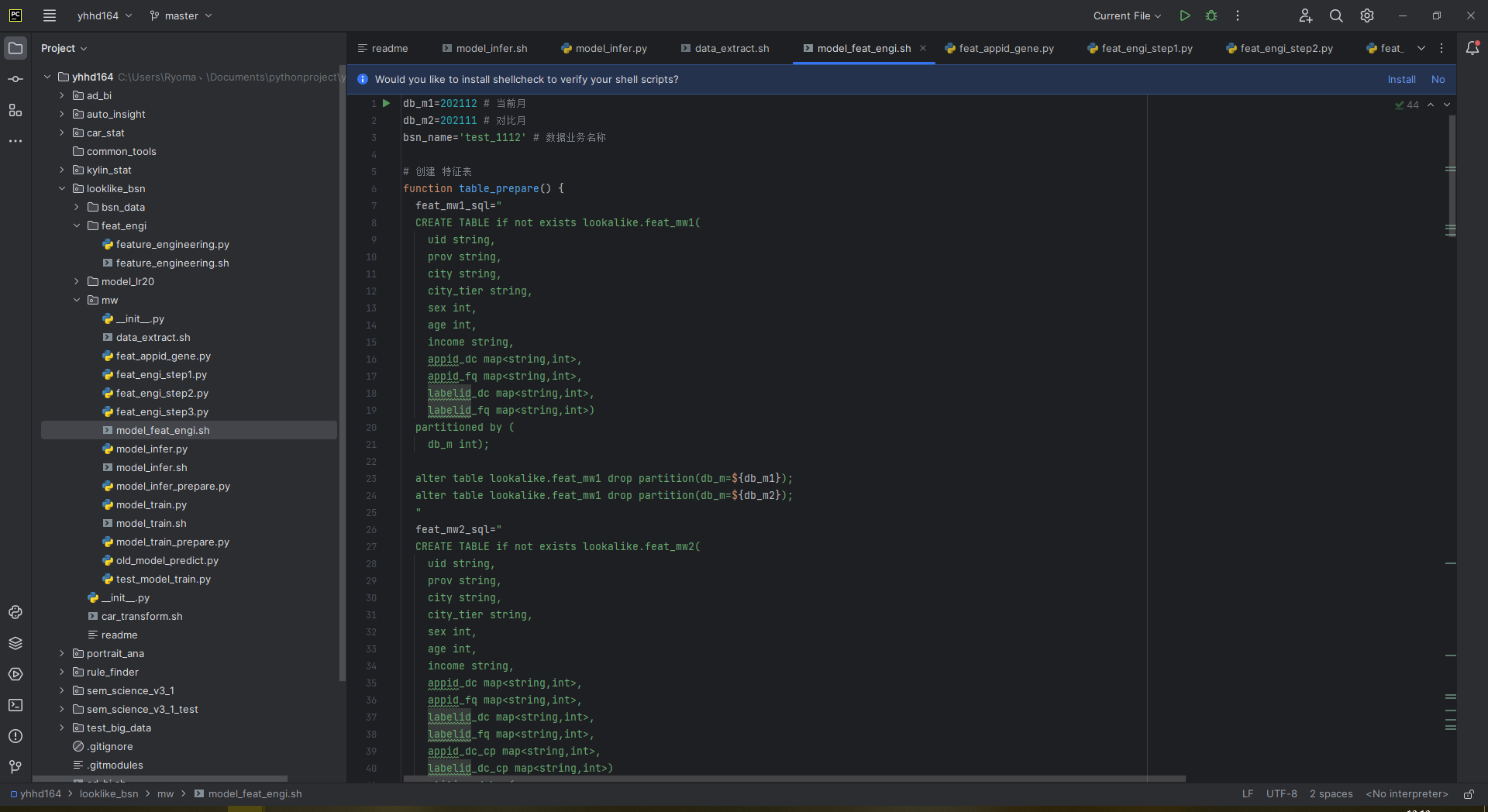Open editor tab options menu
Image resolution: width=1488 pixels, height=812 pixels.
[1441, 48]
